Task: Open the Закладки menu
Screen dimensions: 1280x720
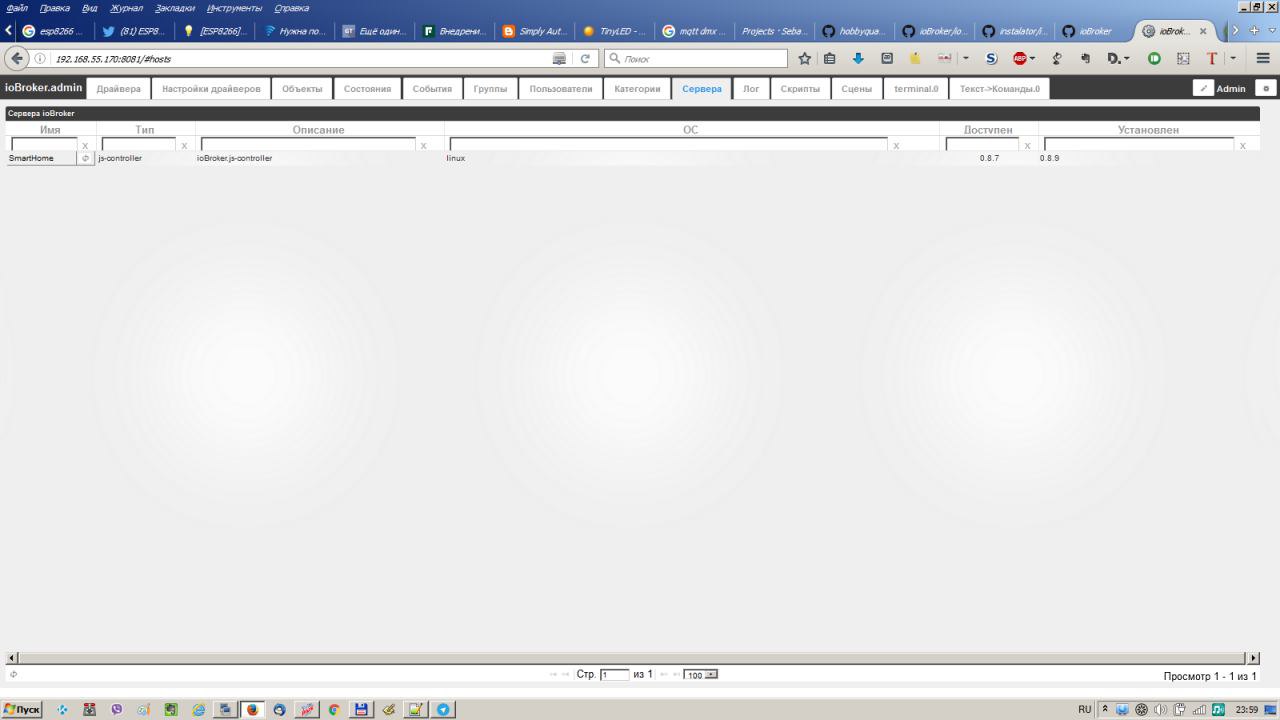Action: coord(175,8)
